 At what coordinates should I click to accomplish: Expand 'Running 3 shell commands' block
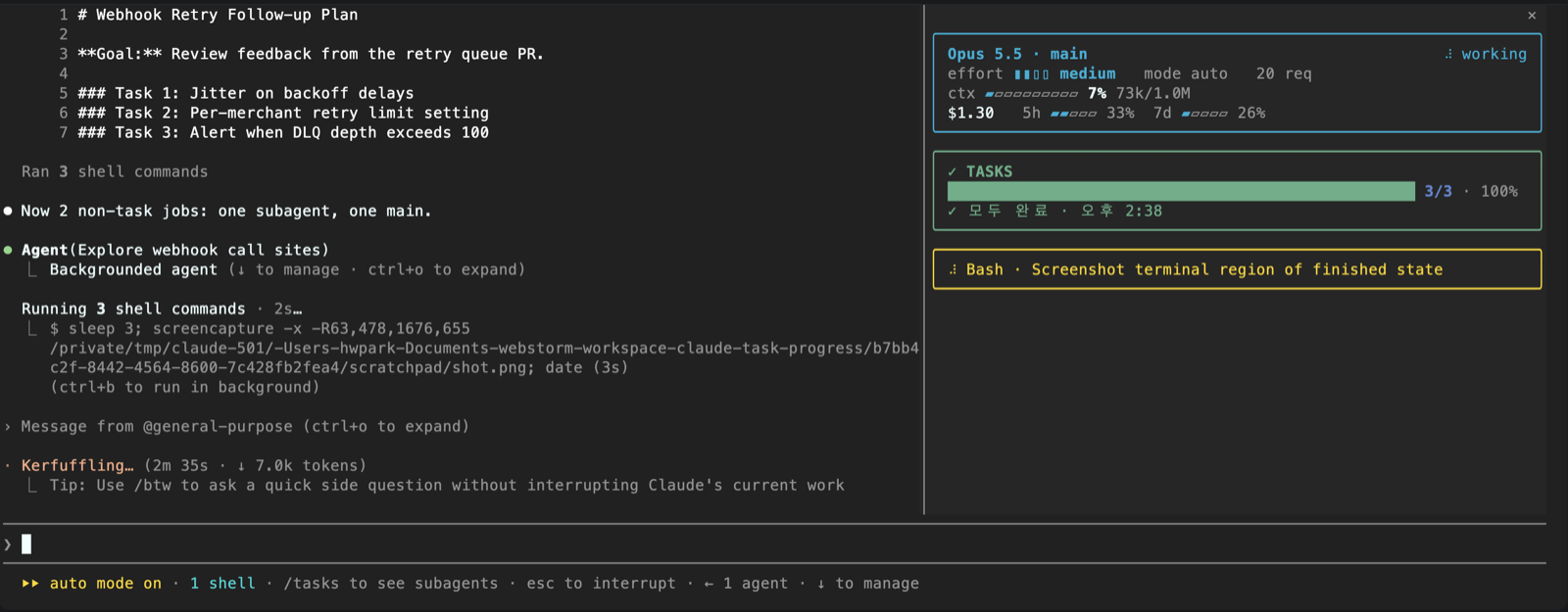[162, 308]
